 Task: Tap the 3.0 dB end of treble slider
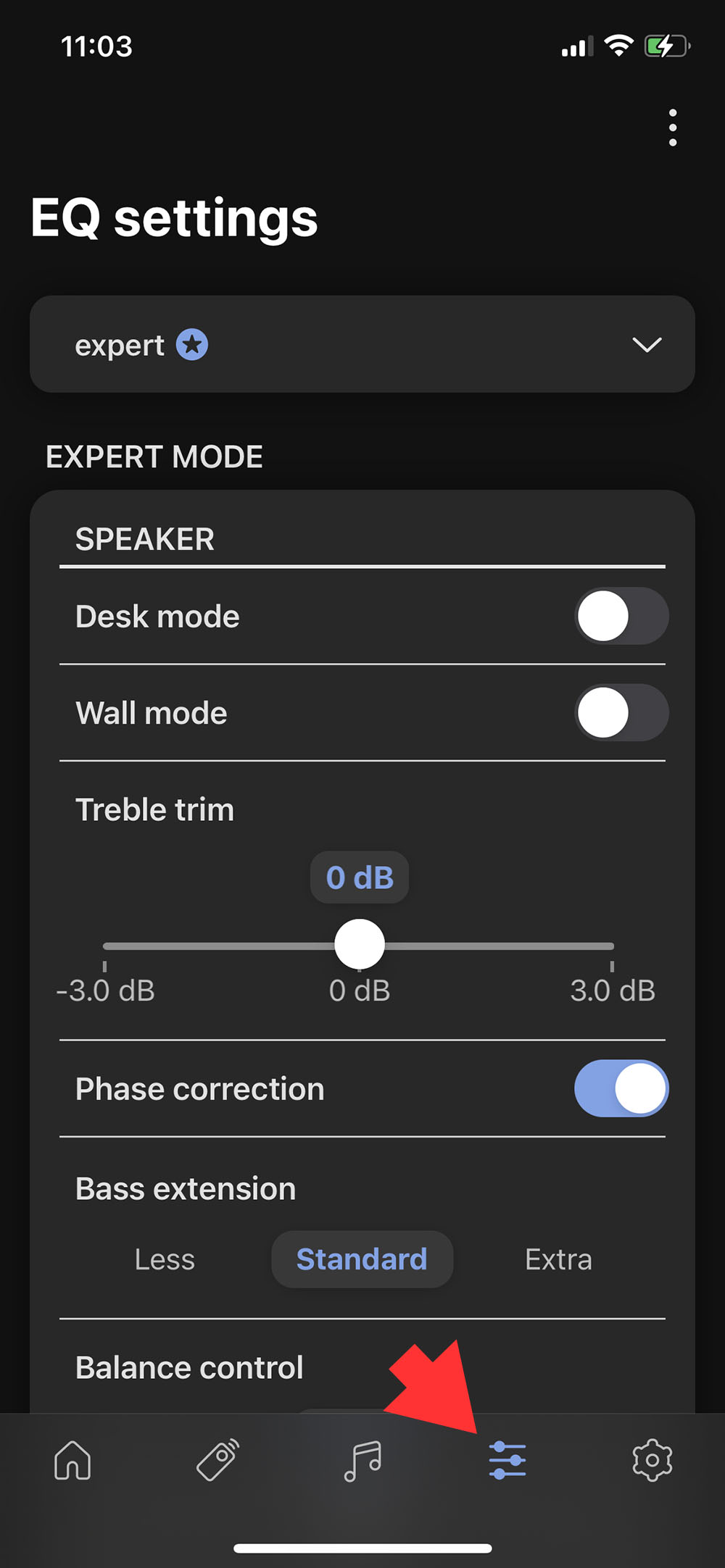point(611,946)
